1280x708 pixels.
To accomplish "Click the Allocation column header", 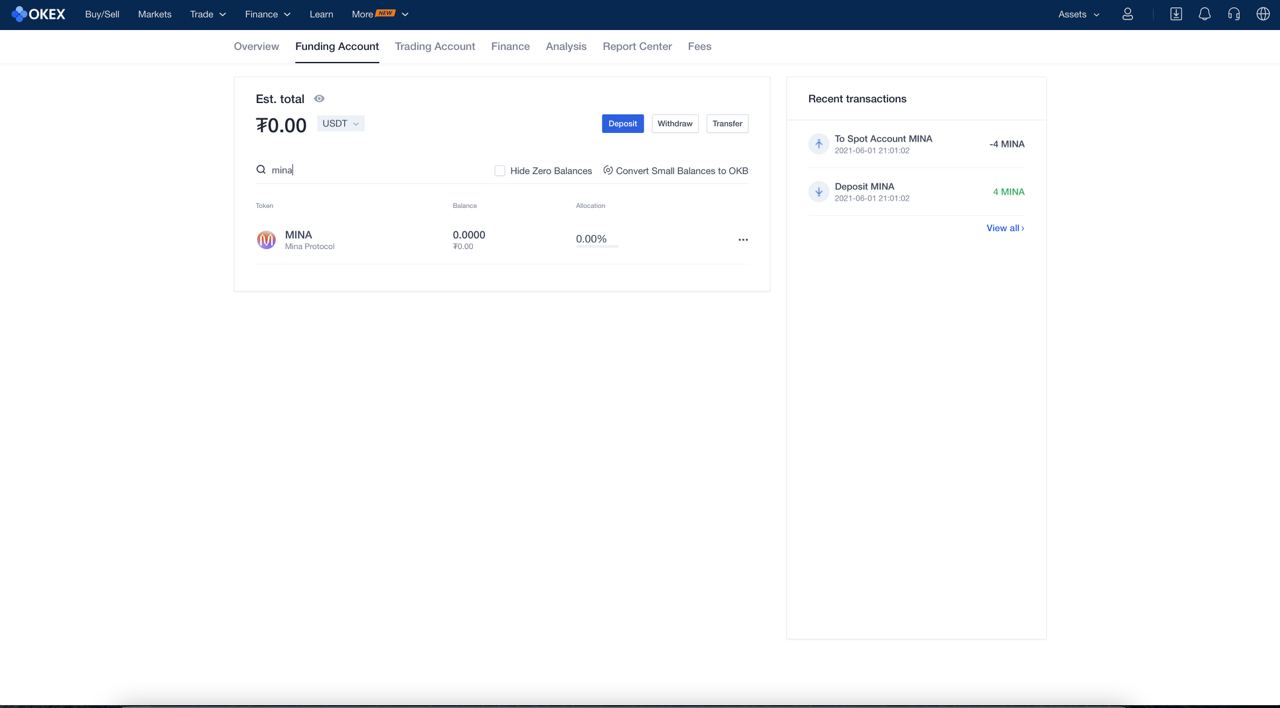I will pos(590,206).
